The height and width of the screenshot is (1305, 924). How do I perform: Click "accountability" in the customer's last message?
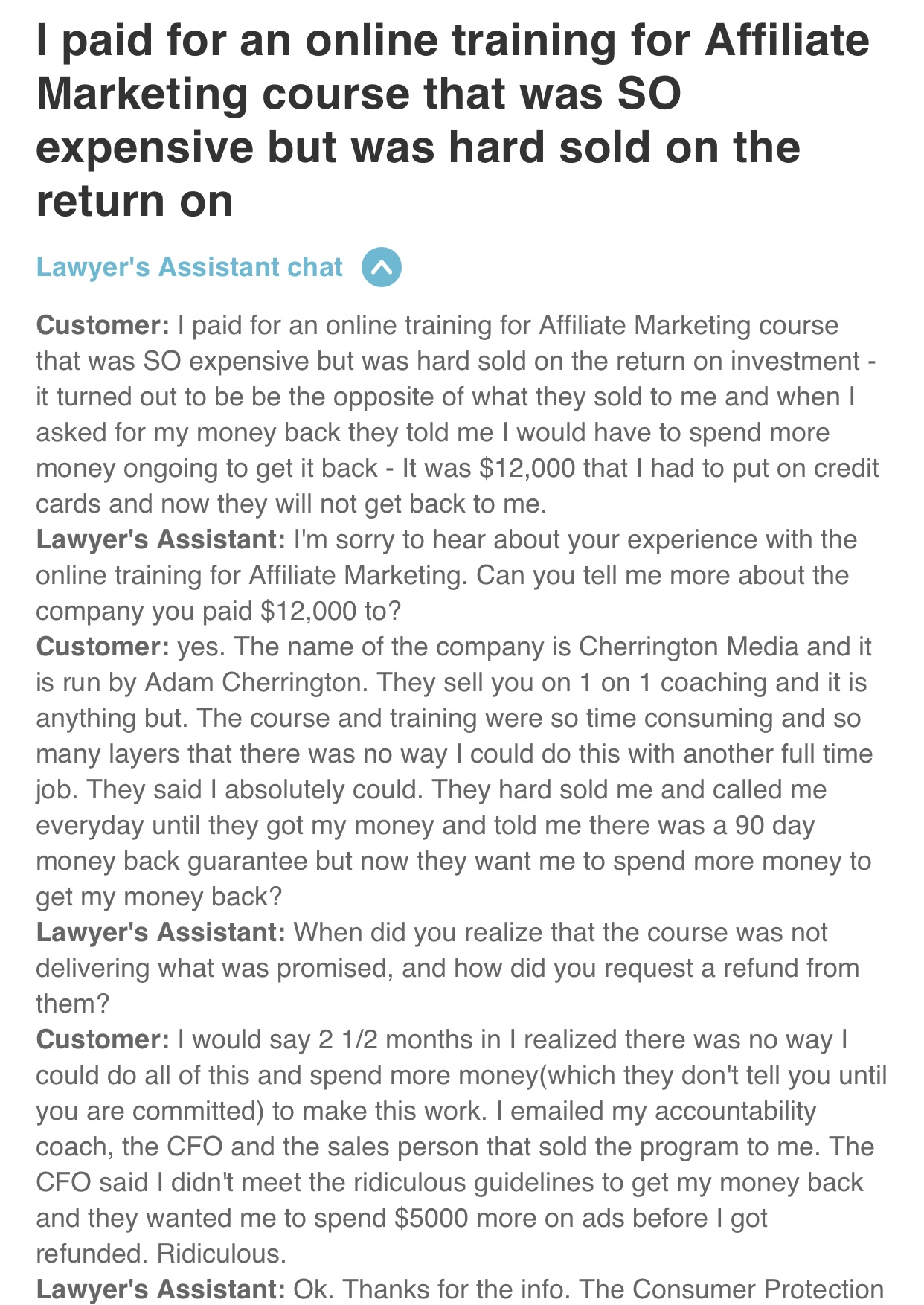click(x=736, y=1111)
